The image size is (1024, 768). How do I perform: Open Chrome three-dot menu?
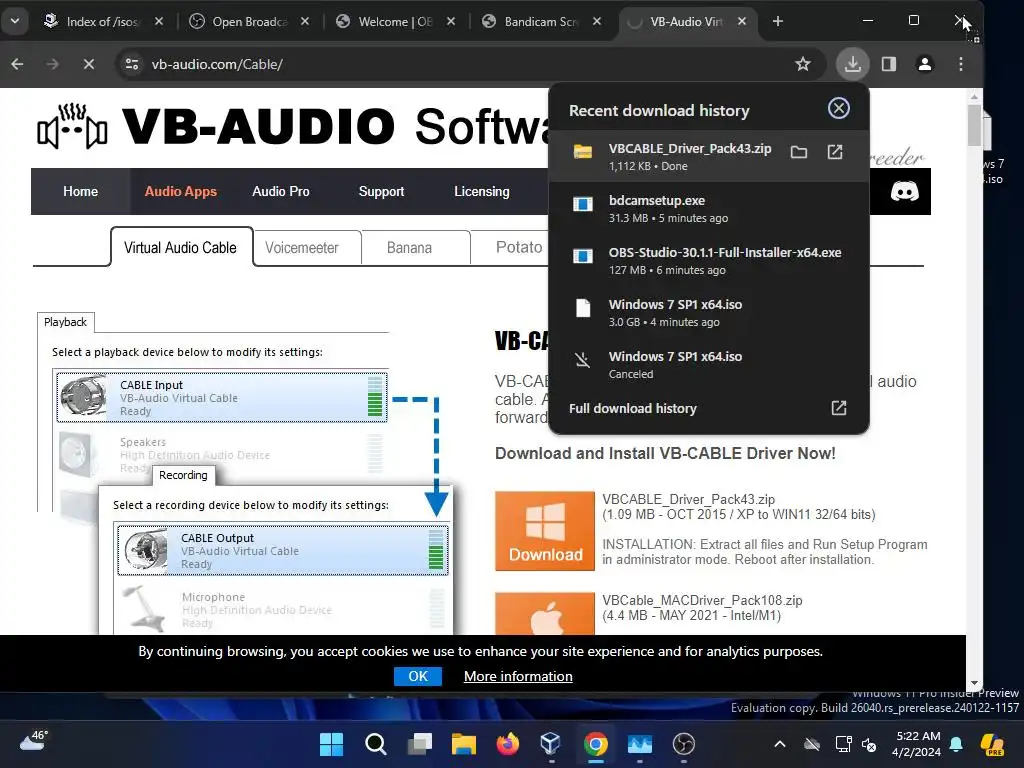pos(961,64)
